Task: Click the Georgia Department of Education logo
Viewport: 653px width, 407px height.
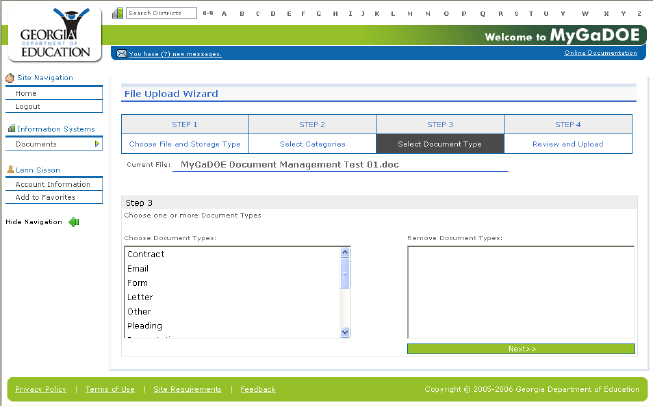Action: point(55,34)
